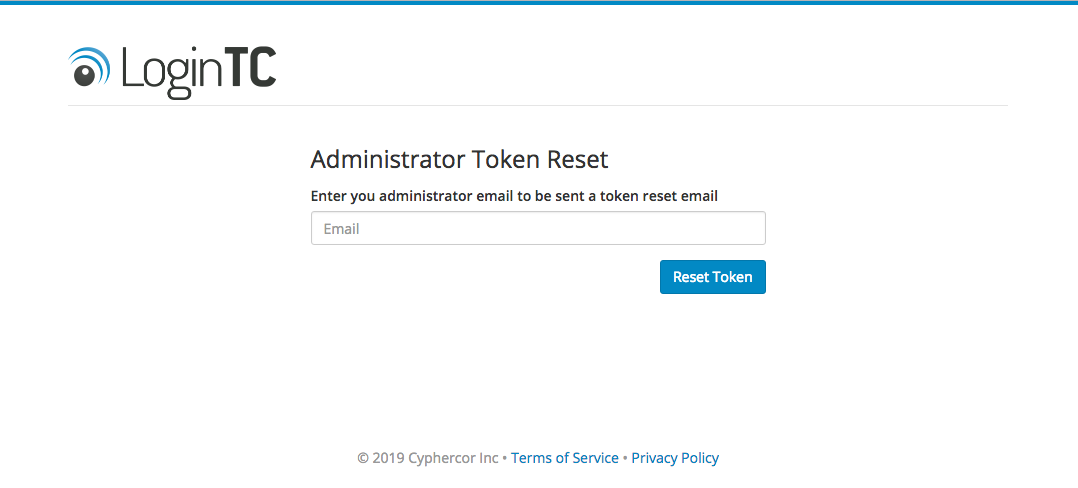
Task: Click the word Token in the page heading
Action: pyautogui.click(x=505, y=159)
